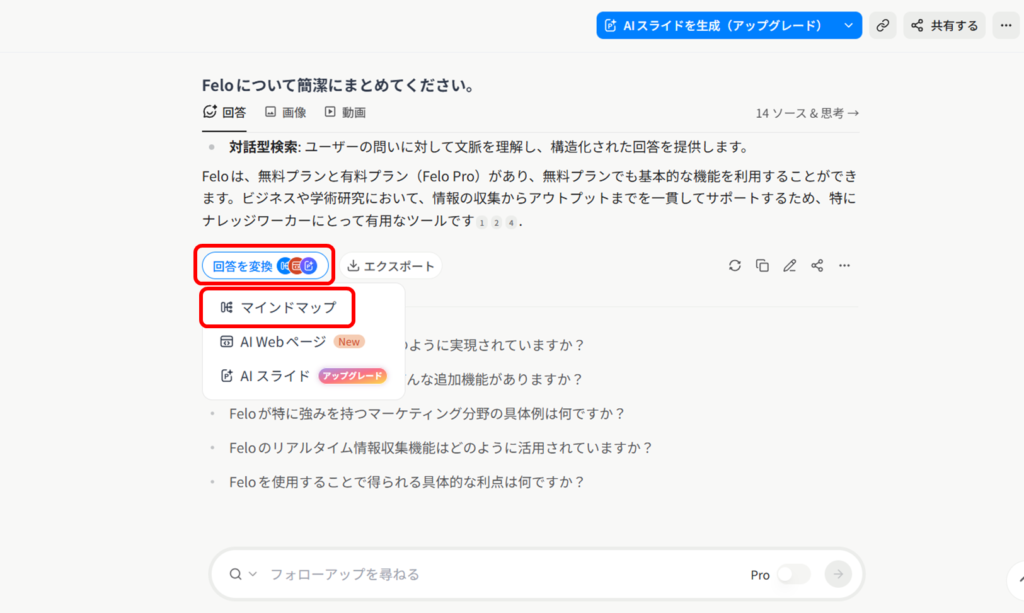Expand the AI スライドを生成 dropdown arrow
The height and width of the screenshot is (613, 1024).
(x=849, y=26)
